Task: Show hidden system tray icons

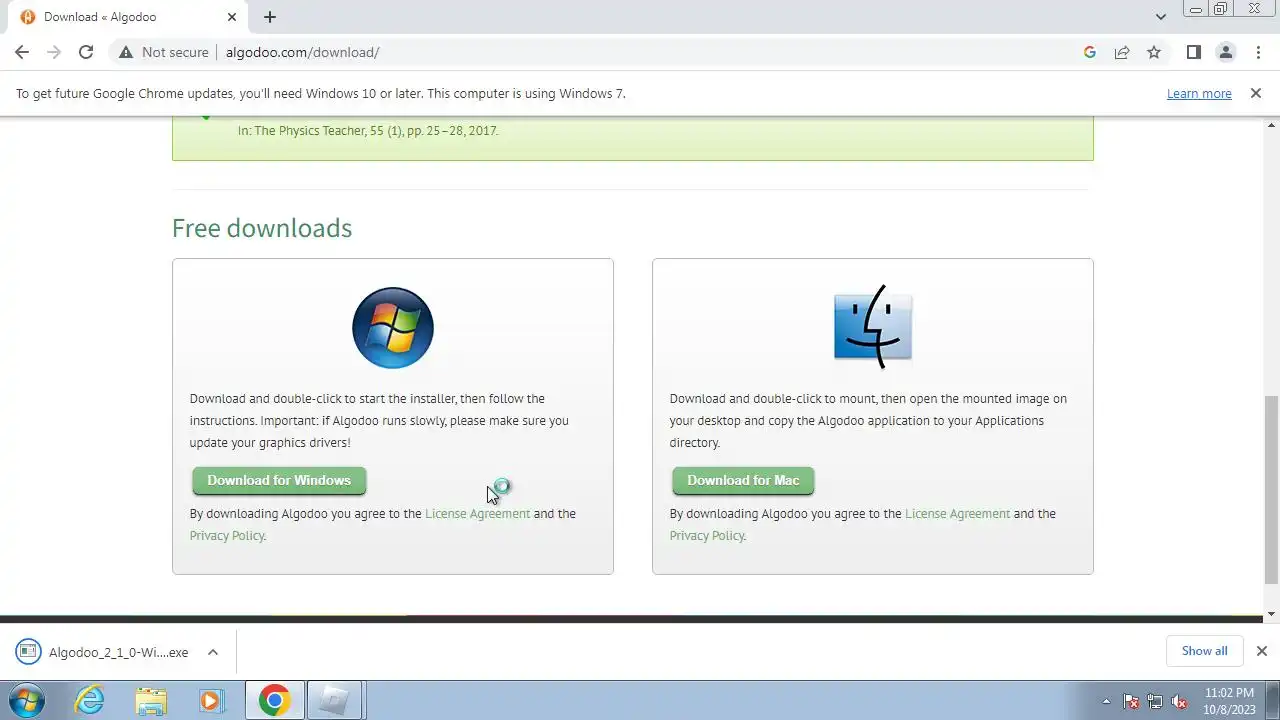Action: pyautogui.click(x=1106, y=701)
